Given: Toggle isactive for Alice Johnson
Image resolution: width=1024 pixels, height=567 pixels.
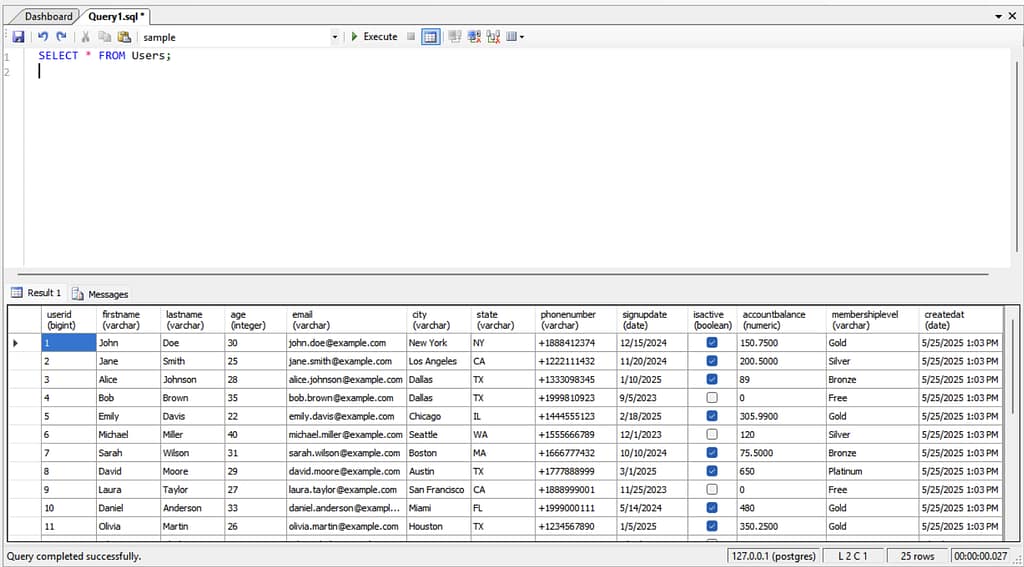Looking at the screenshot, I should click(712, 379).
